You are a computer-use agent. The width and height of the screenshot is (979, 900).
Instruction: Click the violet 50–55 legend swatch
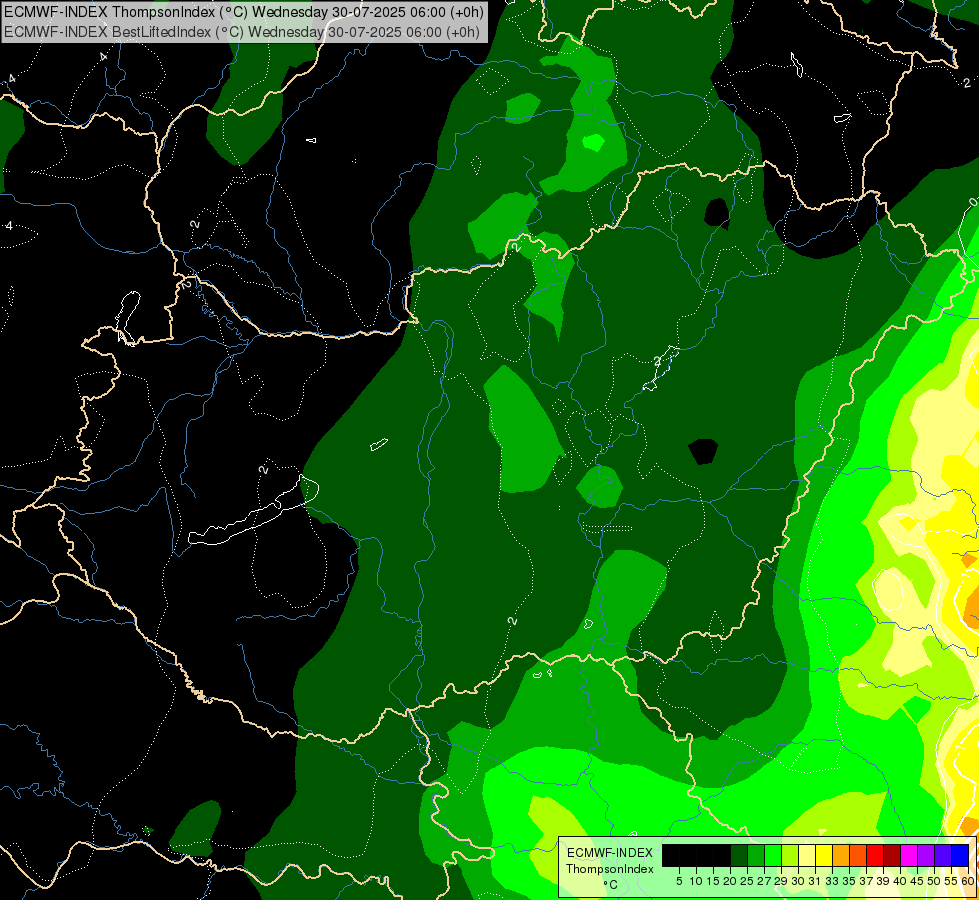(943, 855)
